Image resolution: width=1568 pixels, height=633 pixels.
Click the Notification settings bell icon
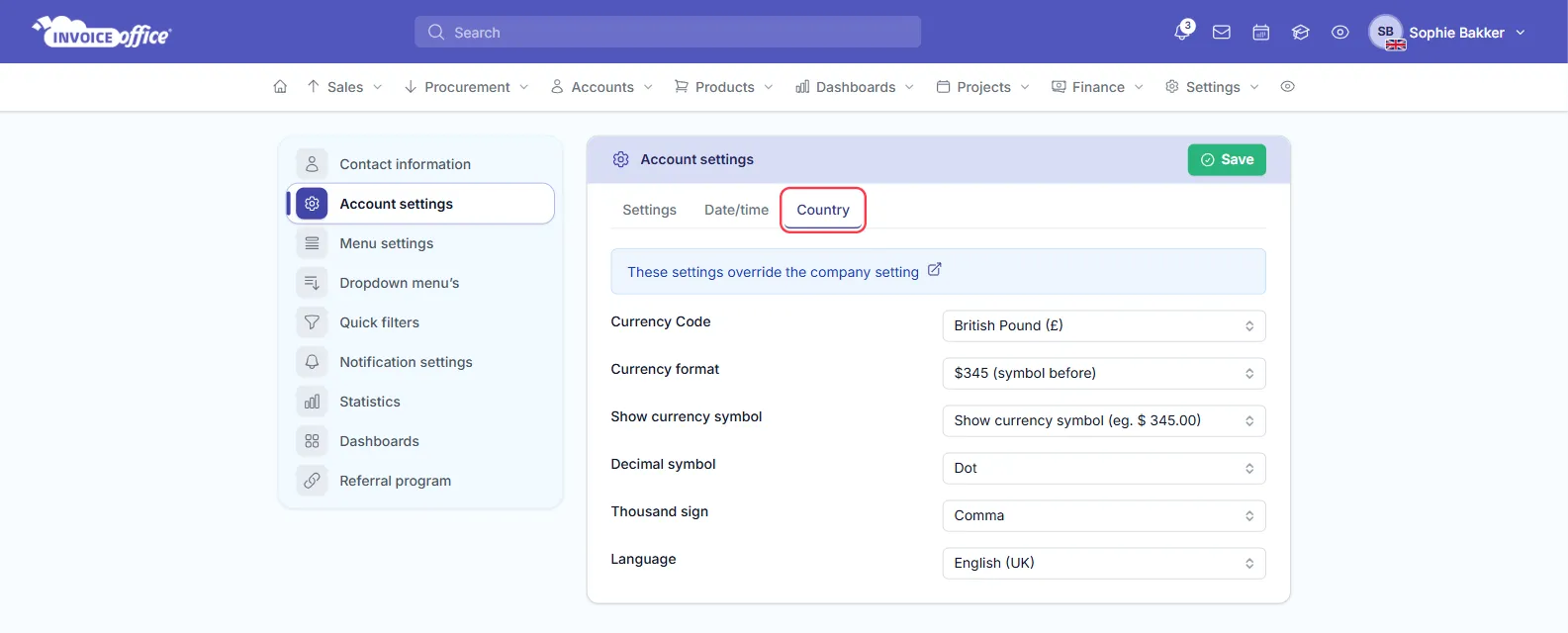[312, 362]
